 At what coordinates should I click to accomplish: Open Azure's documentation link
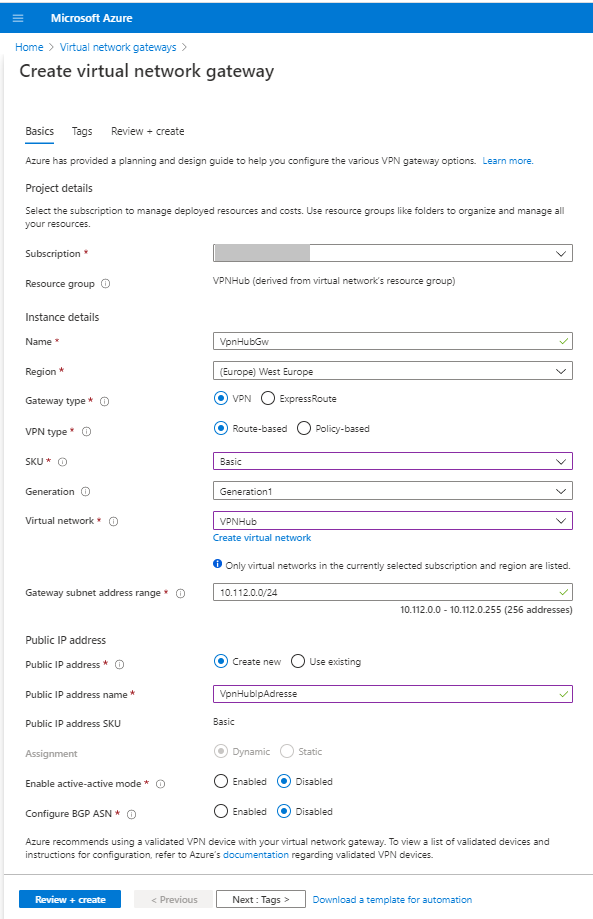coord(255,855)
